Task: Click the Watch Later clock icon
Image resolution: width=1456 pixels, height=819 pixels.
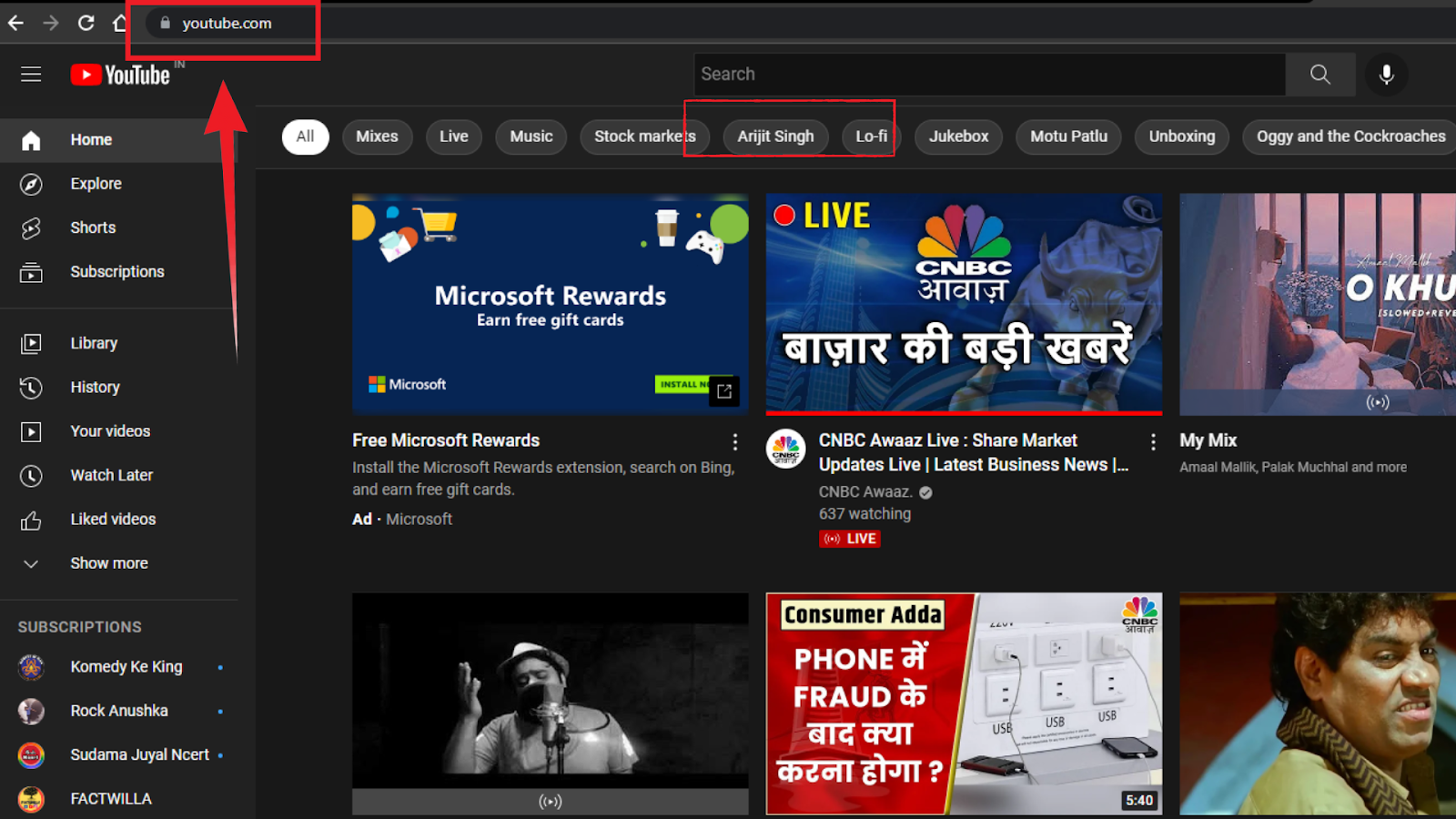Action: (31, 475)
